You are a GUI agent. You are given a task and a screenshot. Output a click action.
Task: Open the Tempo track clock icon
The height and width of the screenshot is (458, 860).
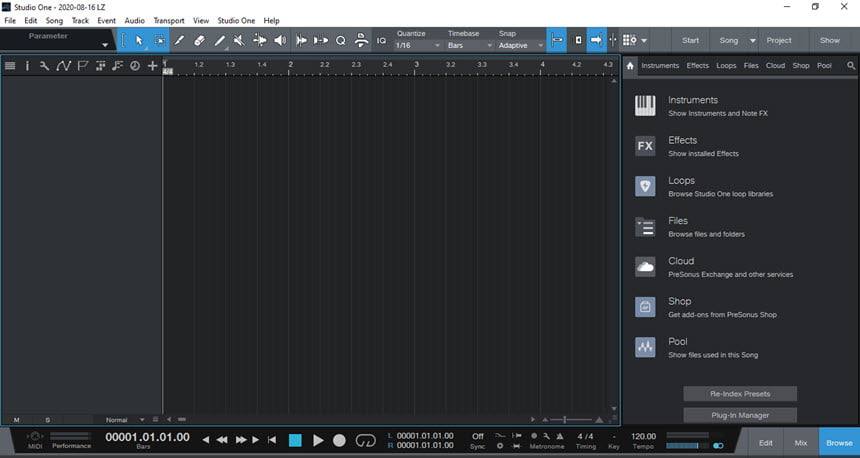(135, 66)
